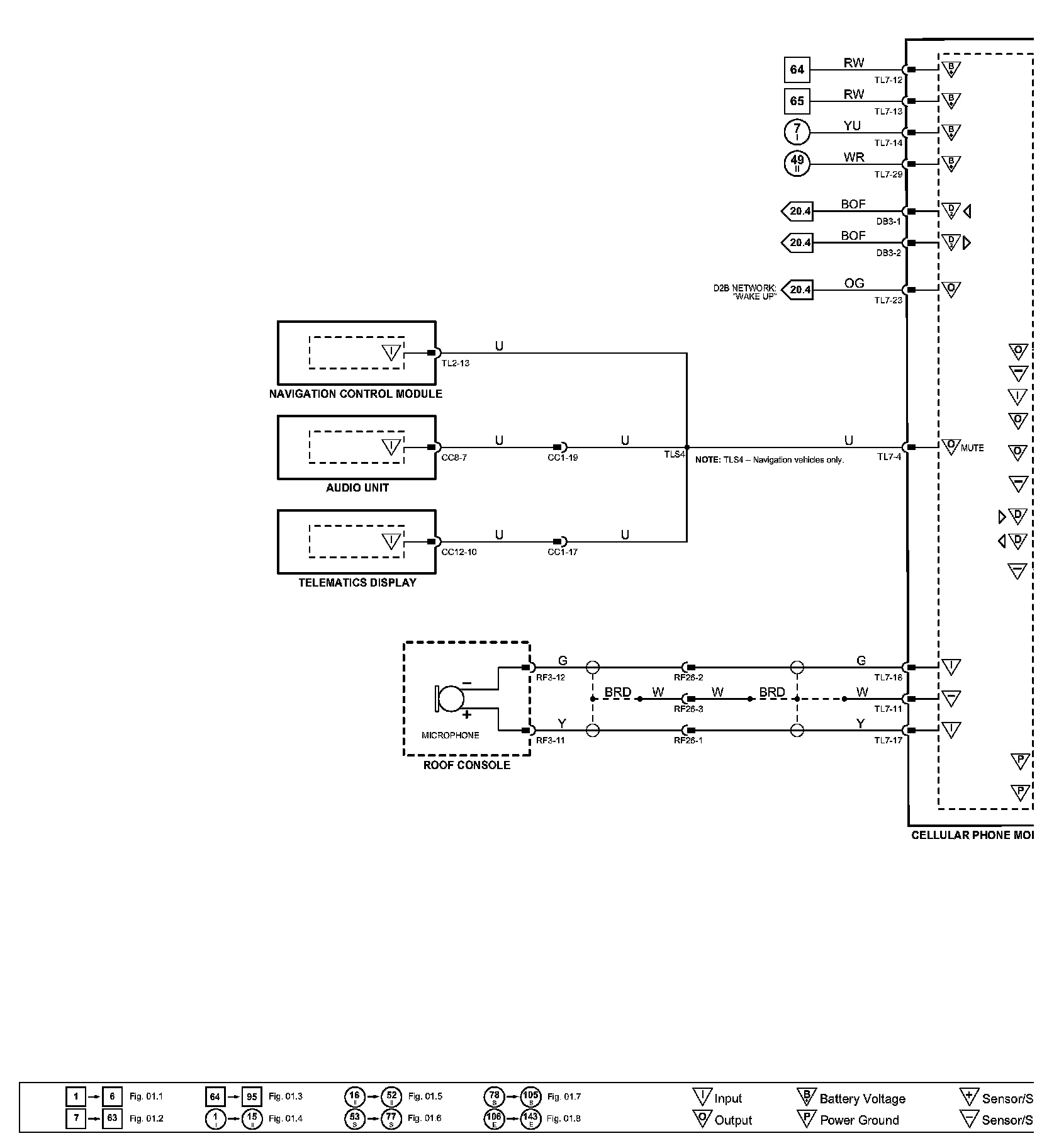Select the Navigation Control Module box
1037x1148 pixels.
coord(356,353)
